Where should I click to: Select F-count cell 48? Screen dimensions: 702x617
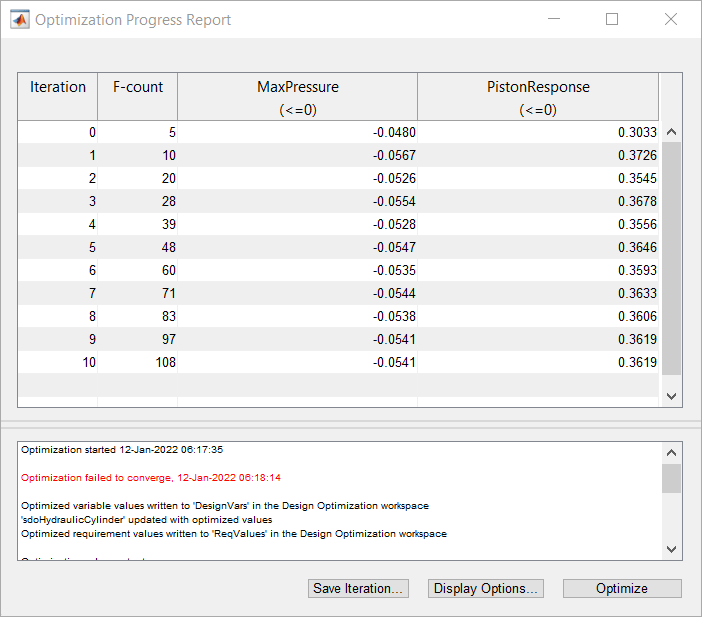137,247
